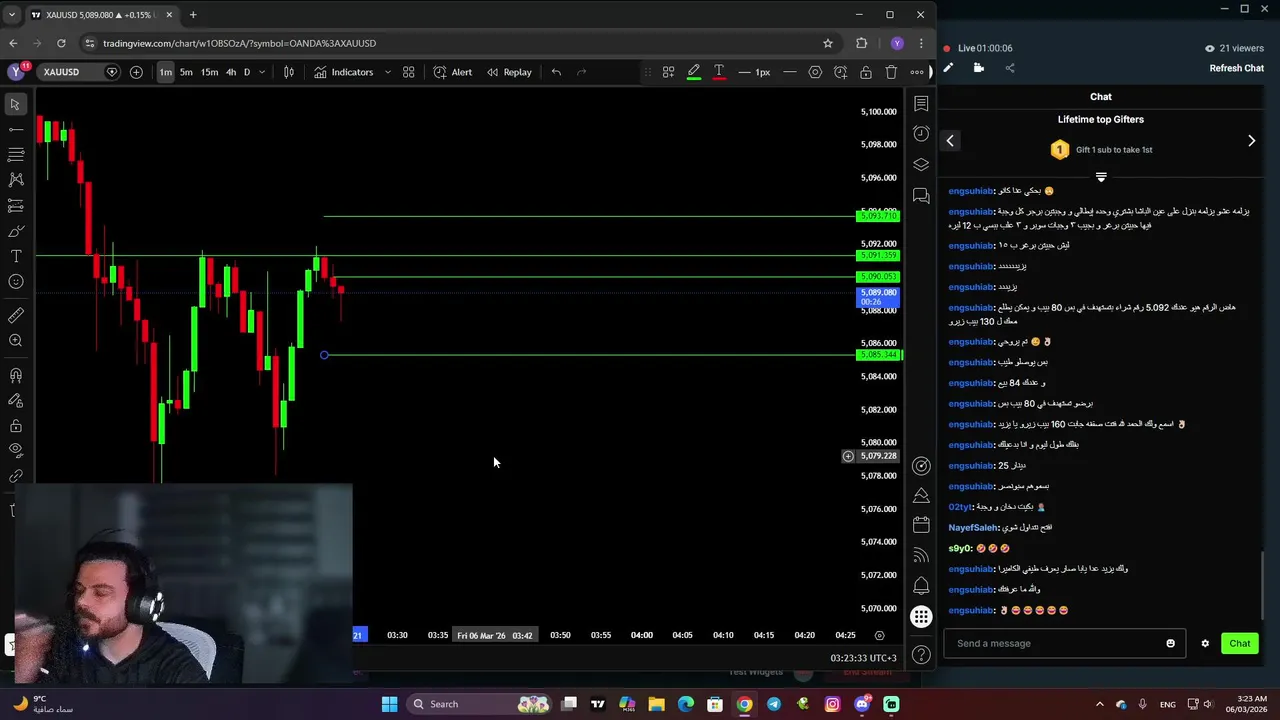
Task: Switch chart to the 4h interval
Action: pos(231,72)
